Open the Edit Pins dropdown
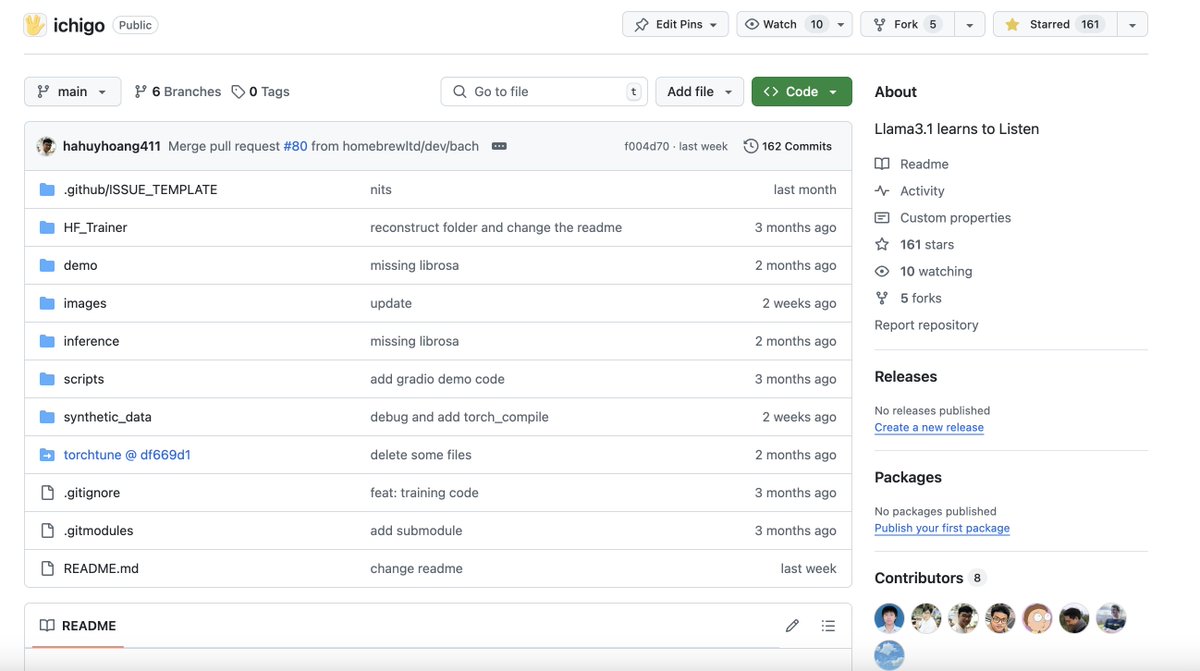 676,24
